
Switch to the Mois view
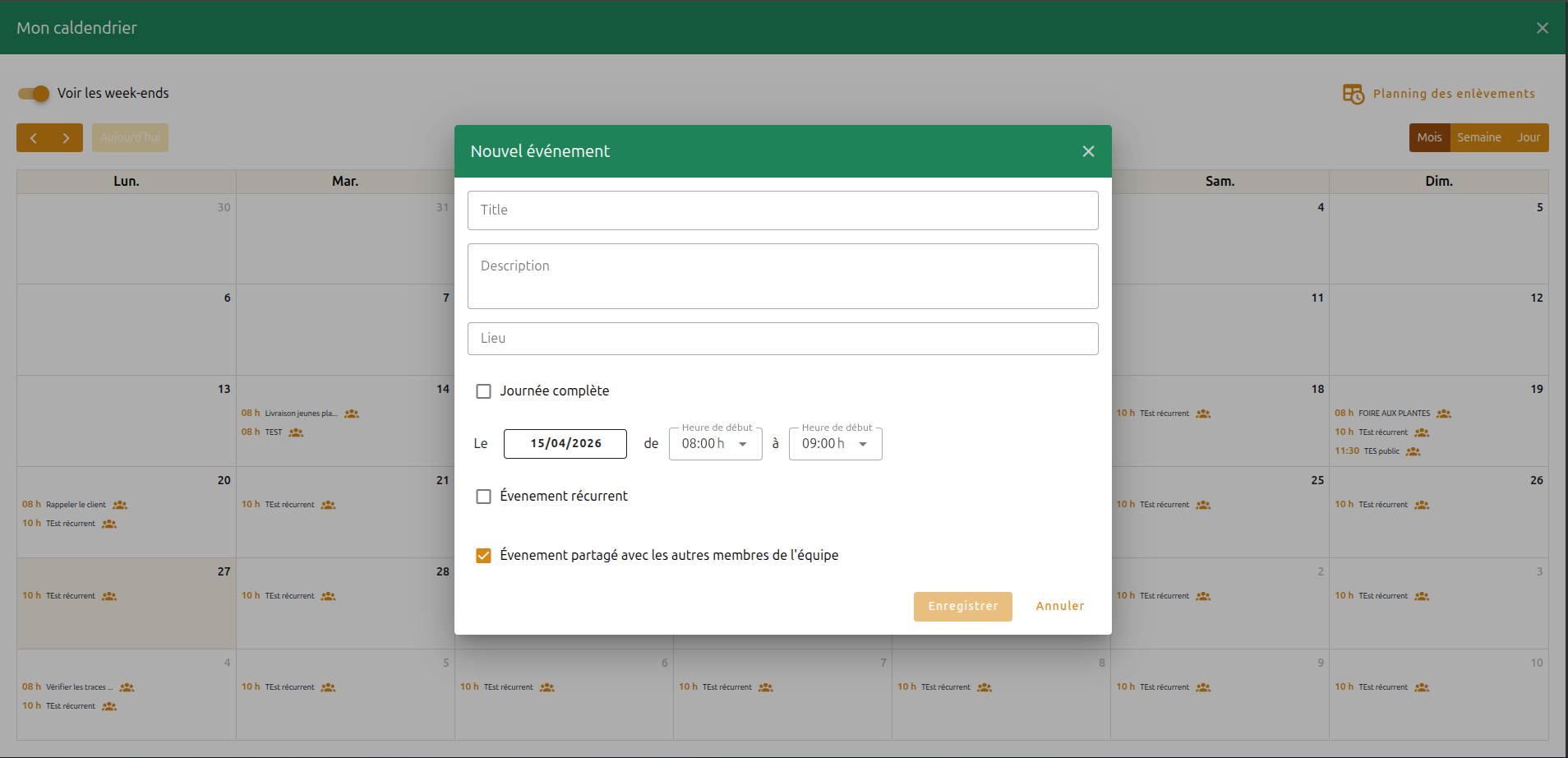(x=1429, y=138)
